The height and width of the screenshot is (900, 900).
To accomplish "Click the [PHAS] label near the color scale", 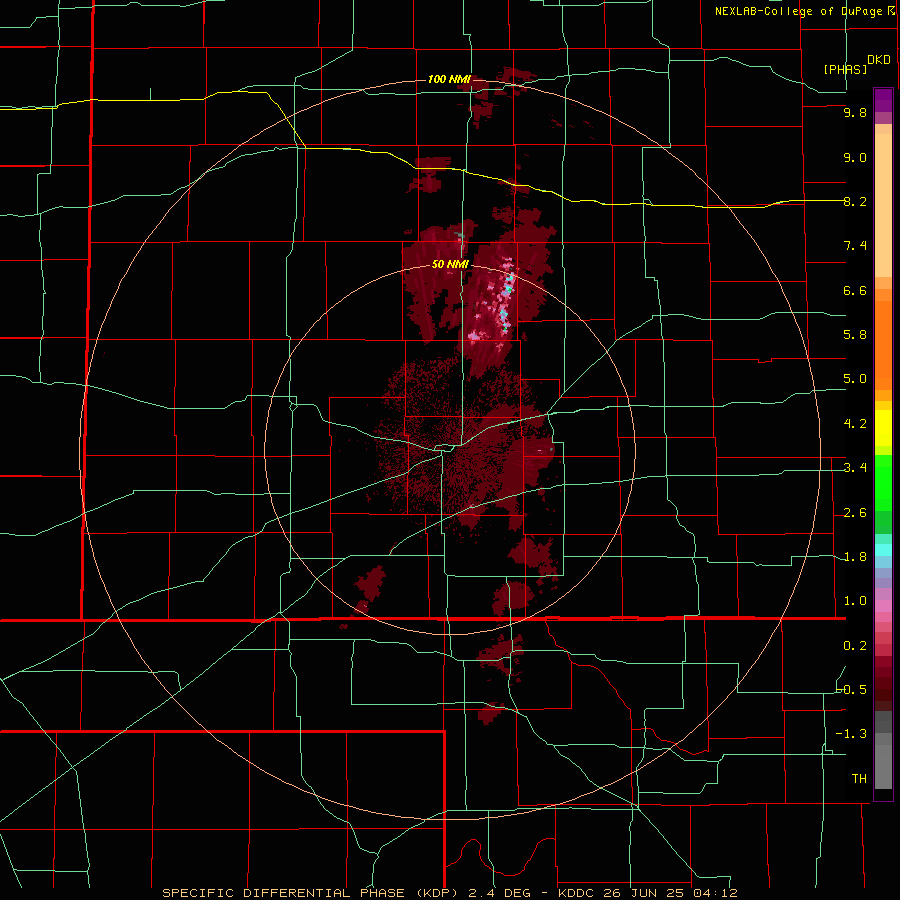I will (x=845, y=70).
